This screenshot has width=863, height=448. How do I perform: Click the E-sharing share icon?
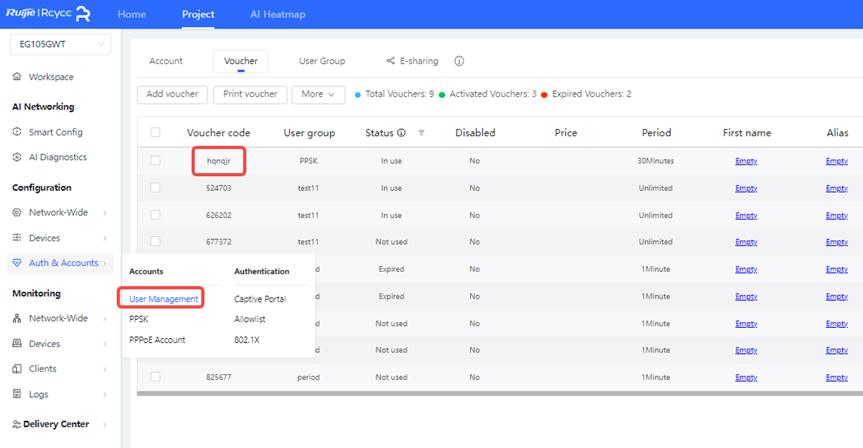point(390,61)
